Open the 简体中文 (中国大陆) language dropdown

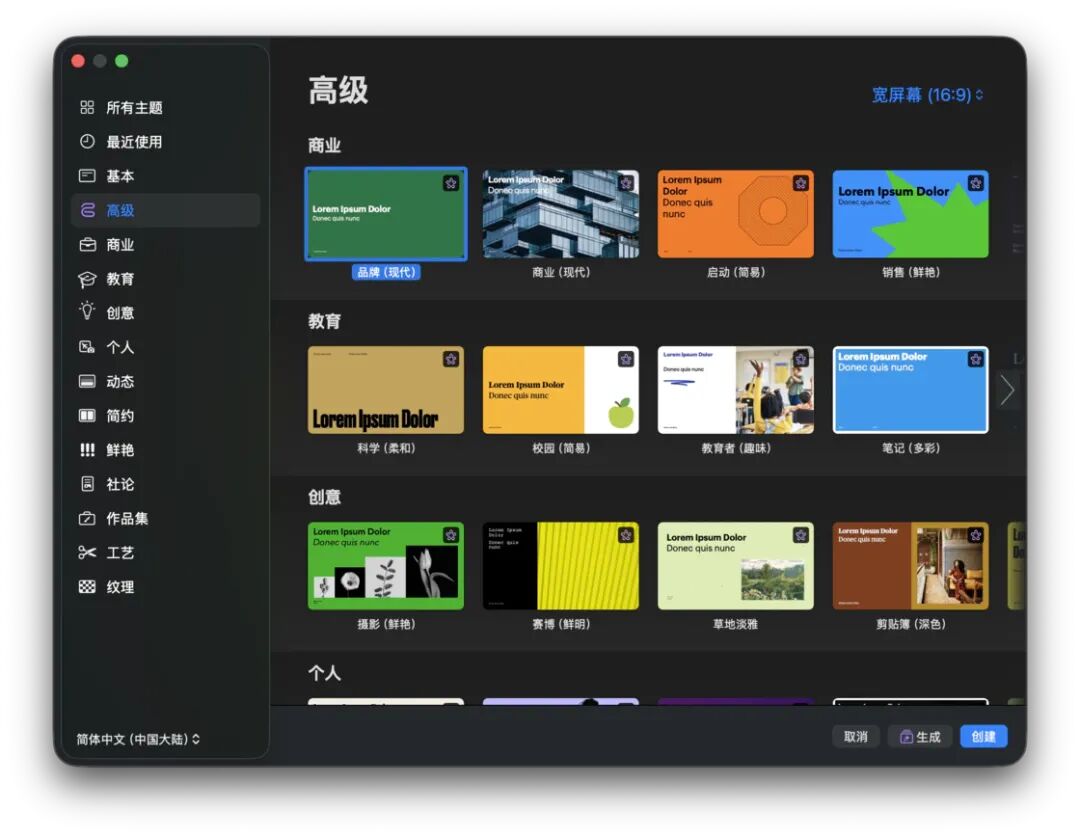[138, 739]
